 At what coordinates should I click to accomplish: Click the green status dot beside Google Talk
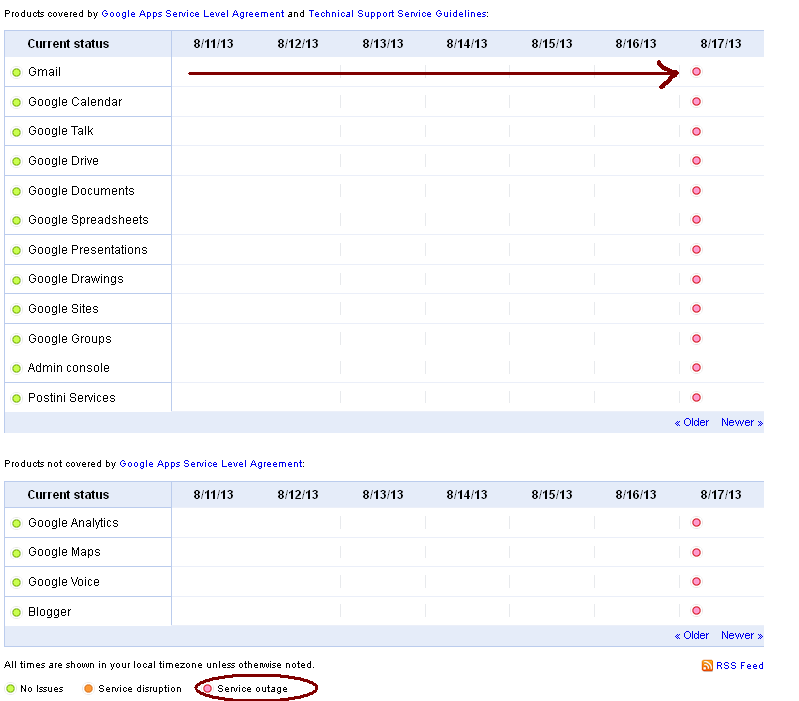coord(16,132)
